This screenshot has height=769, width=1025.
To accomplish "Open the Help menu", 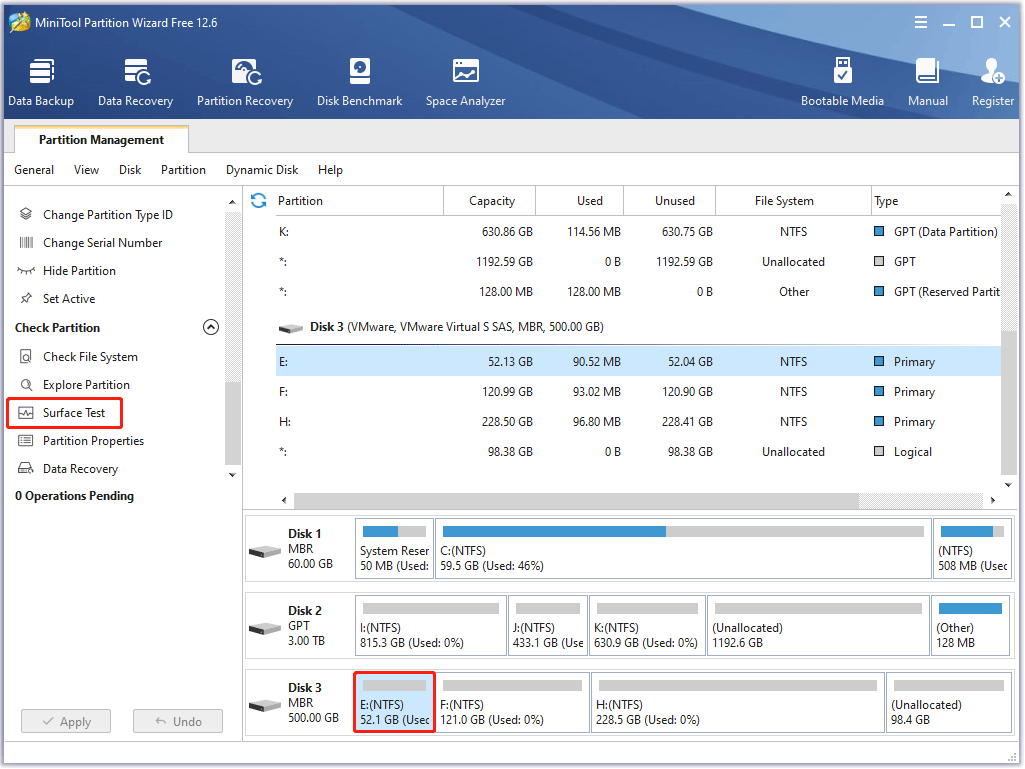I will point(330,170).
